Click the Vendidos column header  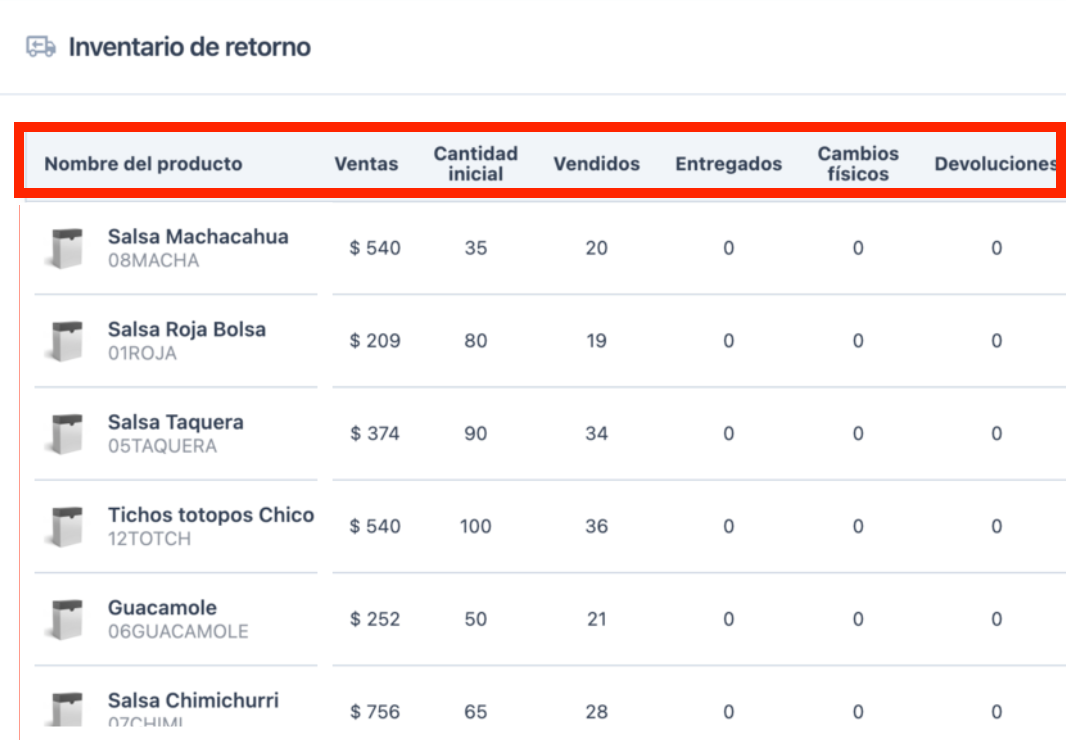[596, 164]
